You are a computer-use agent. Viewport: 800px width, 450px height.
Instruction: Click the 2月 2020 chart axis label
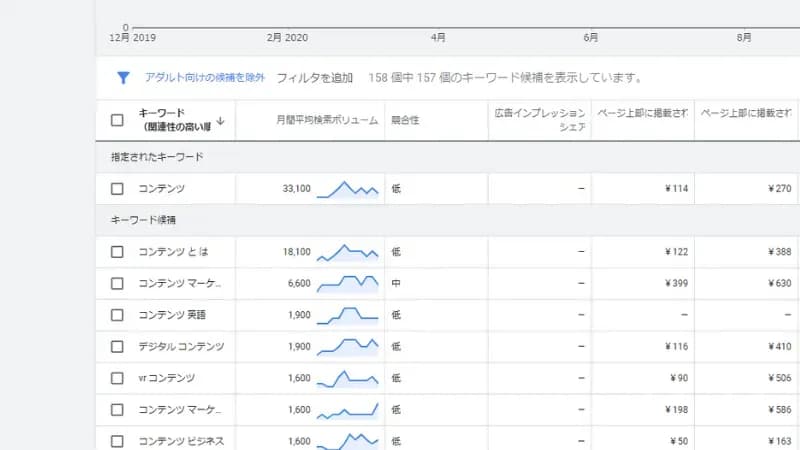pyautogui.click(x=287, y=38)
